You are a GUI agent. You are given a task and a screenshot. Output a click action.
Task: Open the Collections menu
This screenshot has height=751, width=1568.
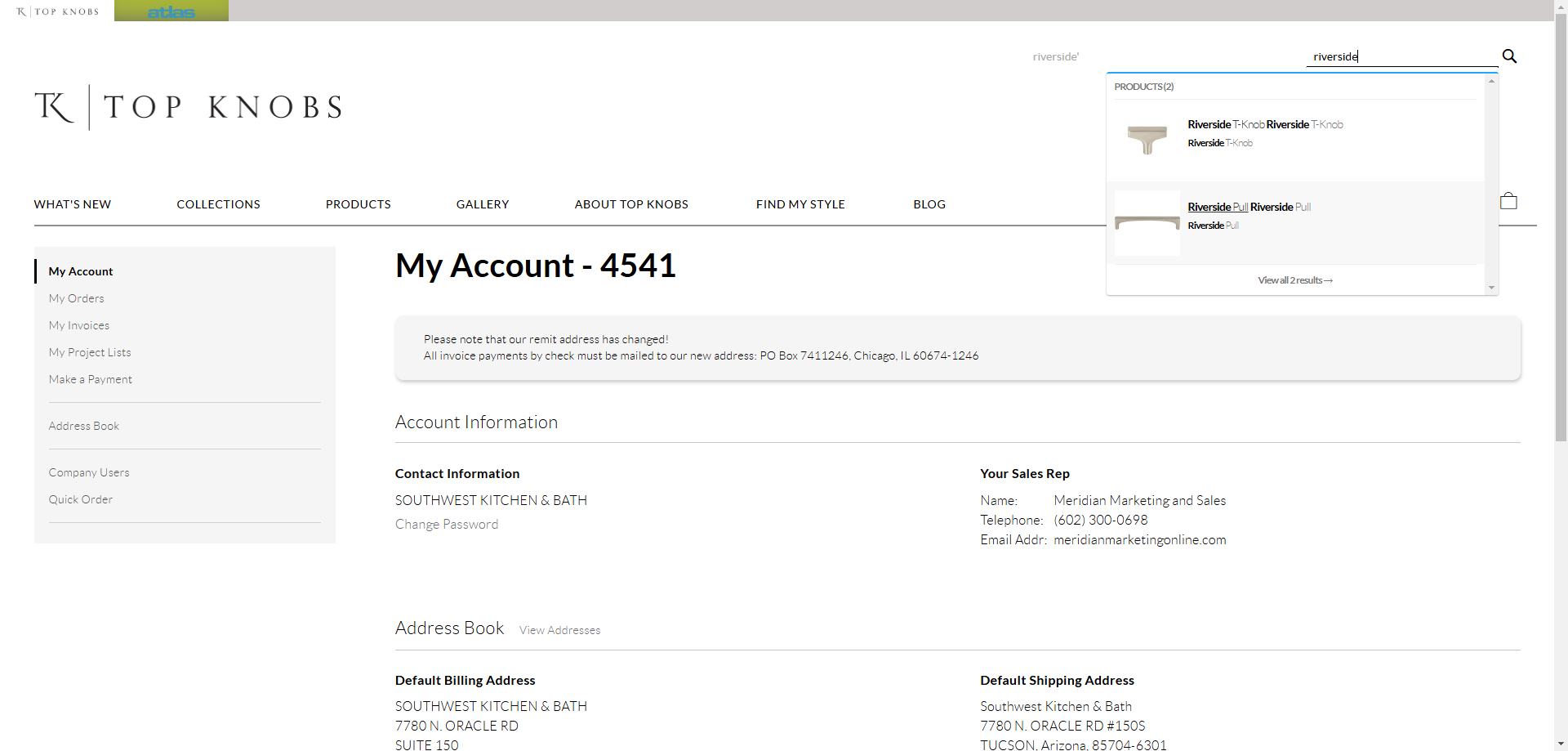[x=218, y=204]
